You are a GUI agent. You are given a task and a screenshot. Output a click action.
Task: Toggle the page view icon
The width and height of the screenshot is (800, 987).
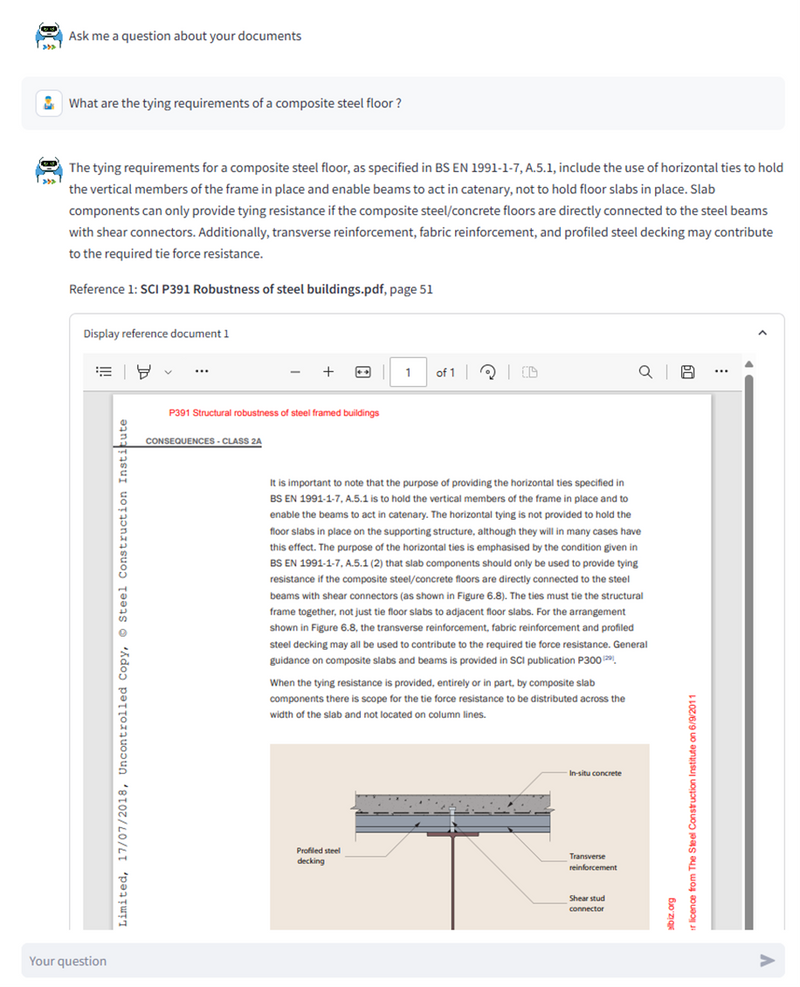point(529,372)
